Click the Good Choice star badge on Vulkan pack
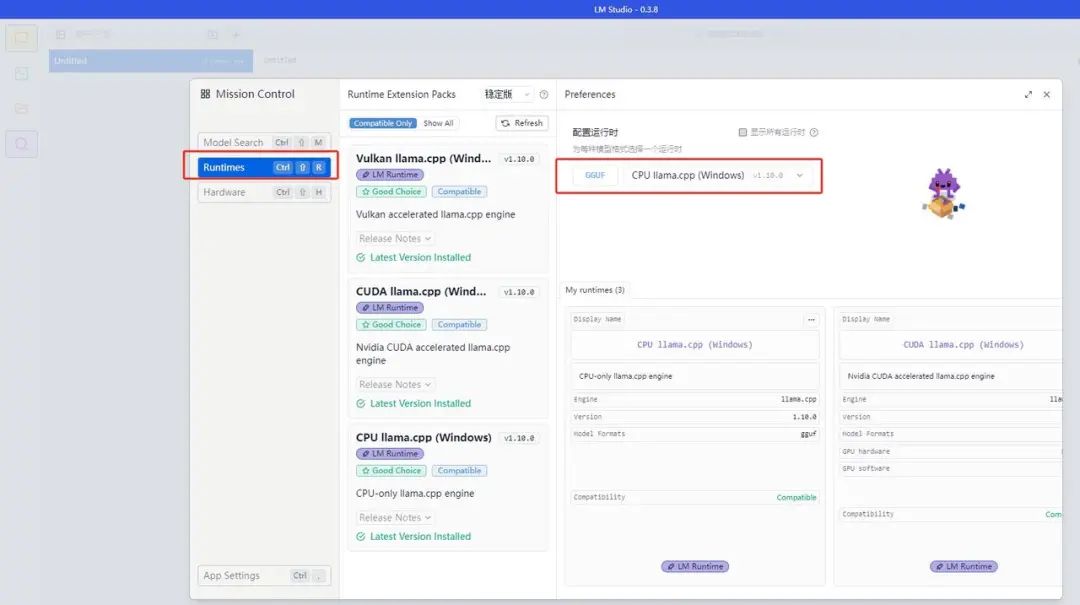The width and height of the screenshot is (1080, 605). click(x=391, y=192)
